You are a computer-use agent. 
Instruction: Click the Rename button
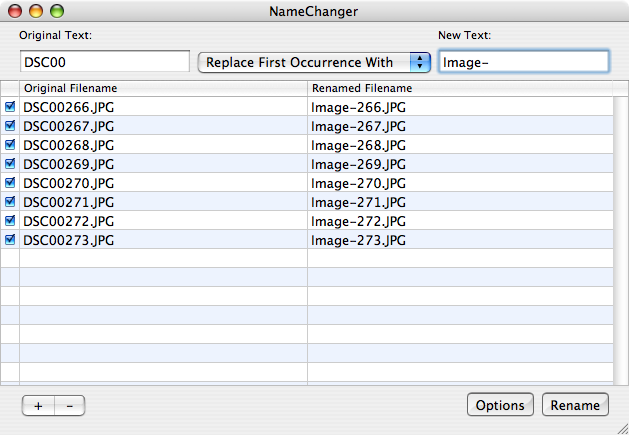(x=575, y=405)
